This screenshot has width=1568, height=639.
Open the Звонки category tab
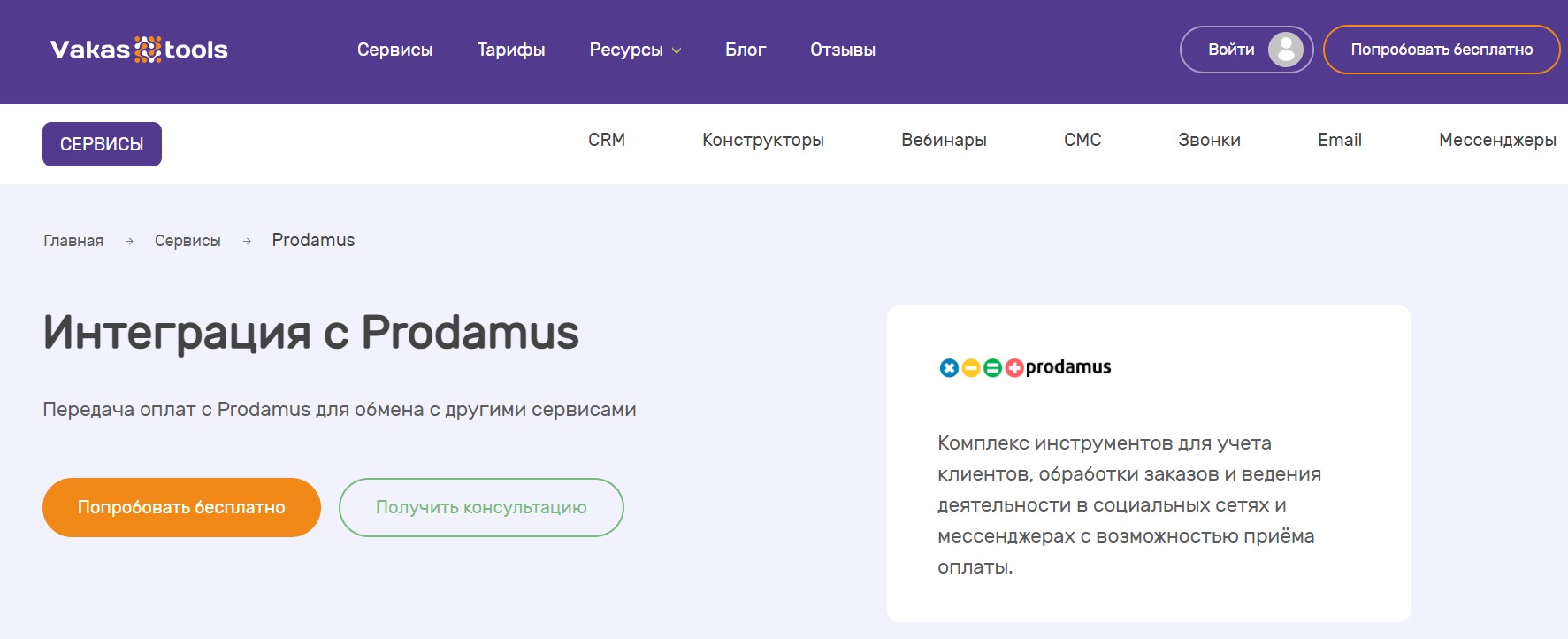[x=1209, y=140]
